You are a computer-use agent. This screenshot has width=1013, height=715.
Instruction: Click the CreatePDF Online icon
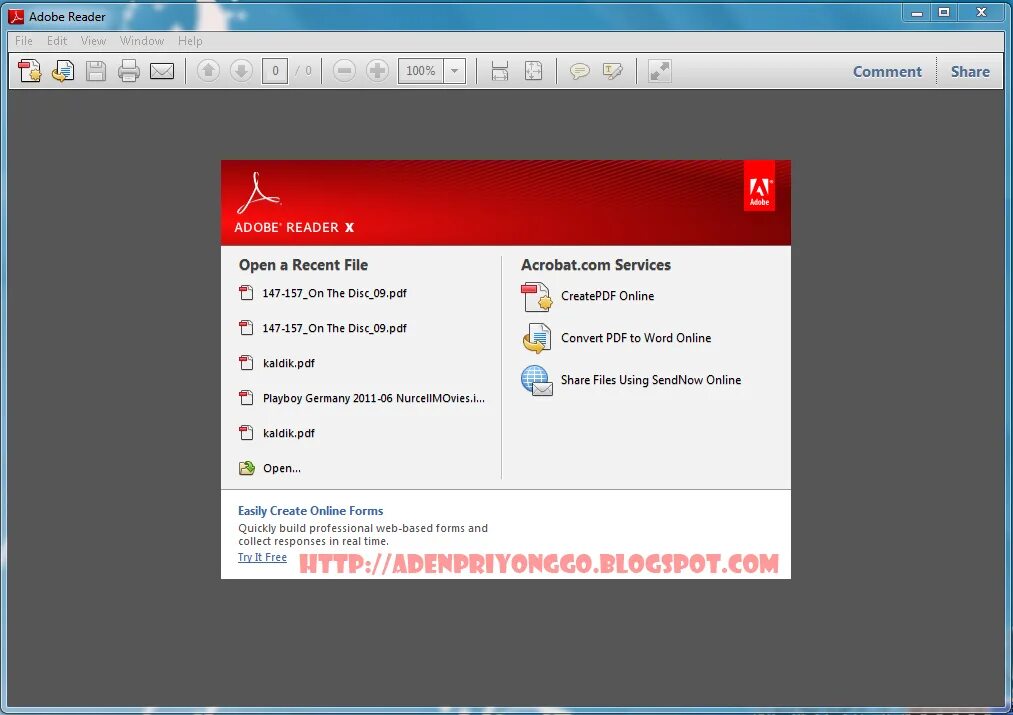tap(536, 296)
